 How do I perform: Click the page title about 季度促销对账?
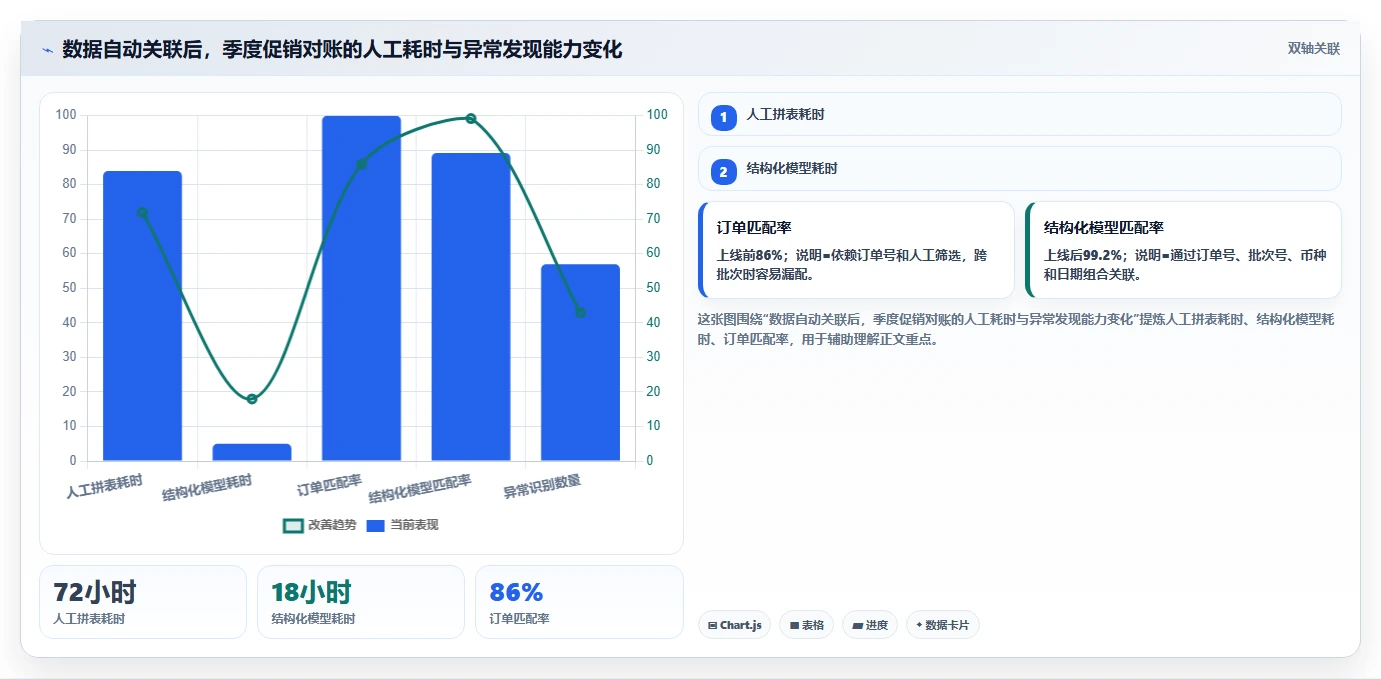[x=342, y=49]
